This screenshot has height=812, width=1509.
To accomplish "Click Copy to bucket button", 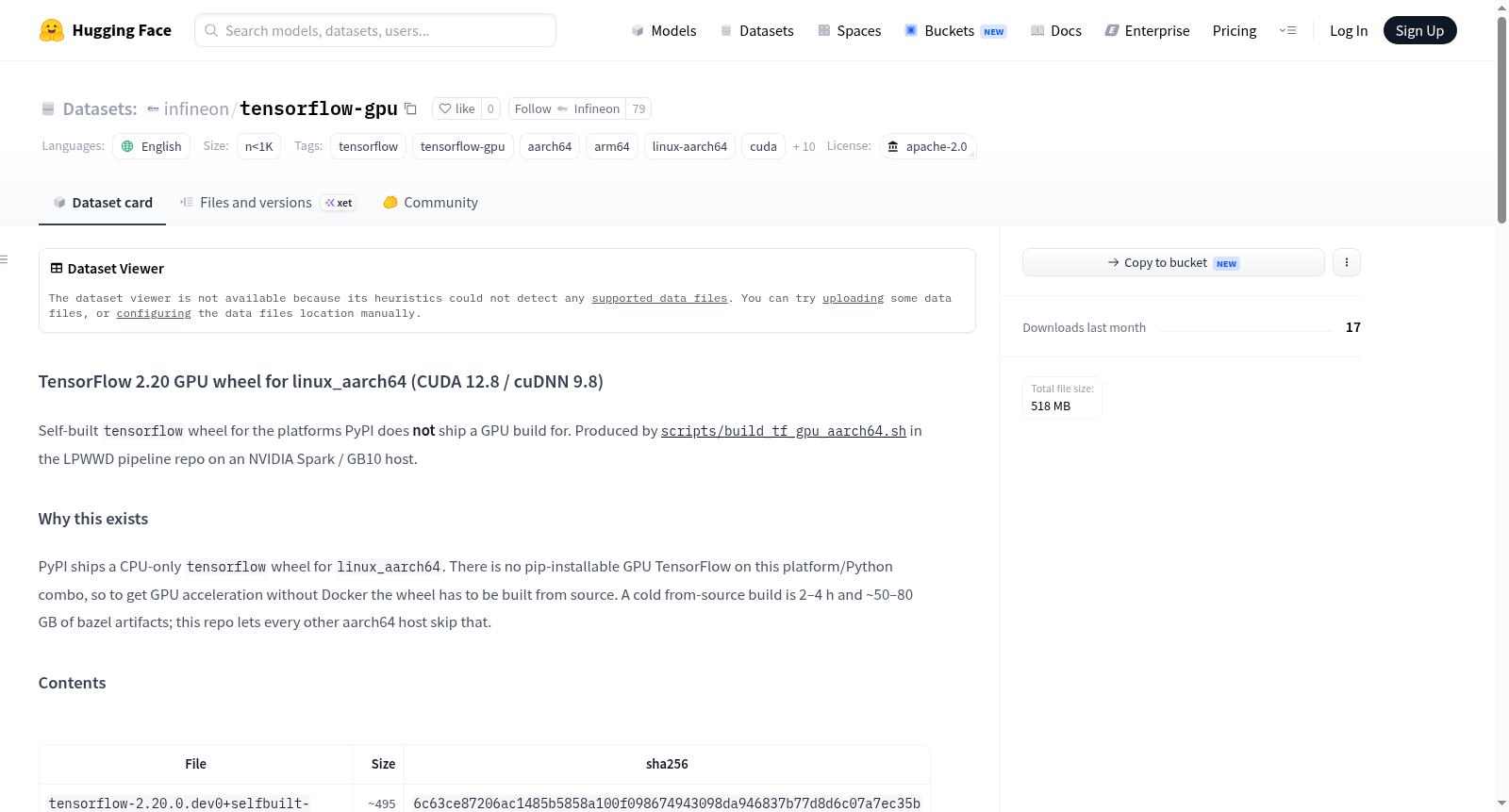I will pos(1173,262).
